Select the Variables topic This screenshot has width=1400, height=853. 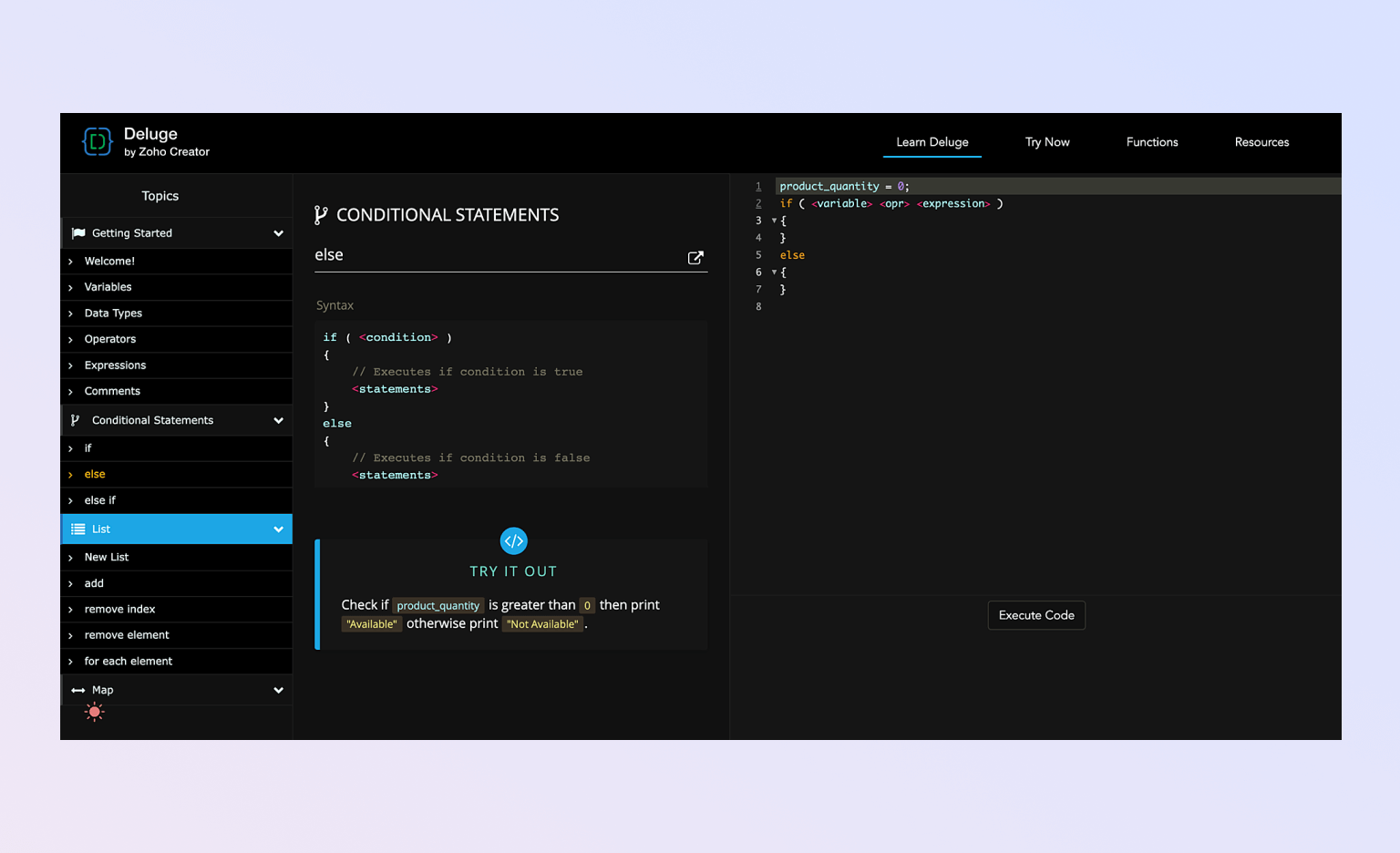(x=108, y=287)
